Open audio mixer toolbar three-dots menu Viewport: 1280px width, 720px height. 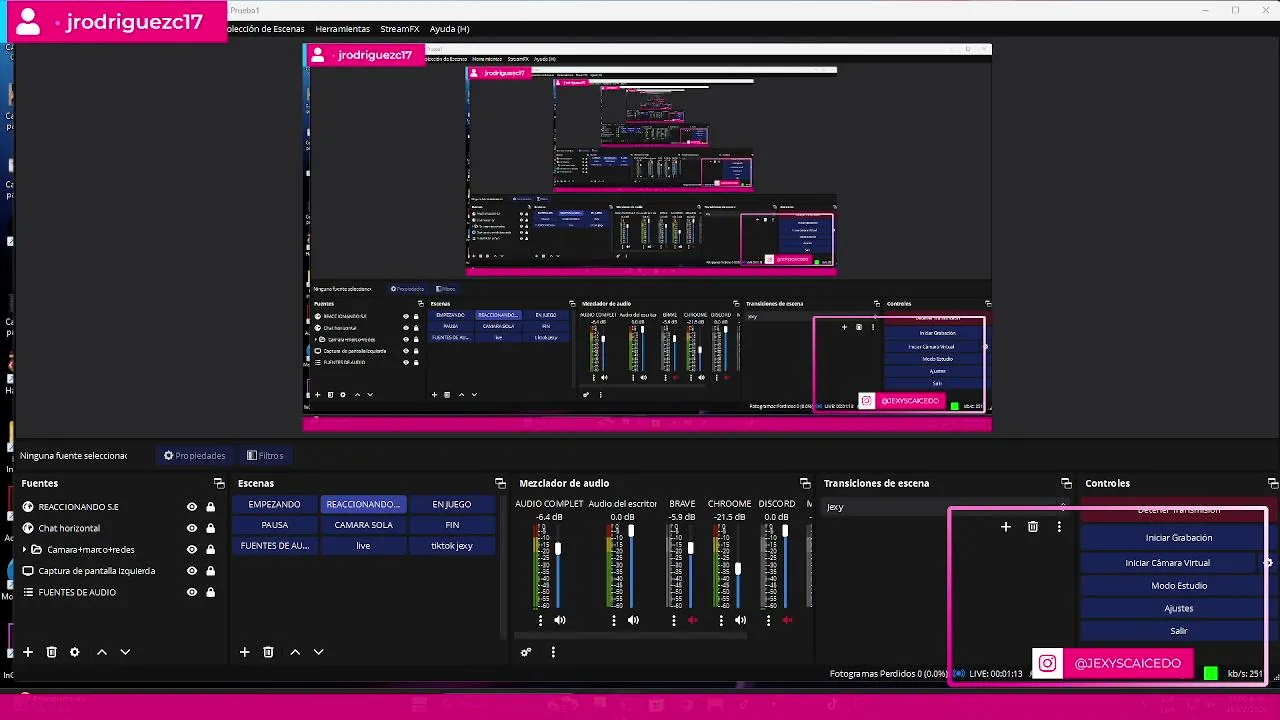(x=553, y=652)
